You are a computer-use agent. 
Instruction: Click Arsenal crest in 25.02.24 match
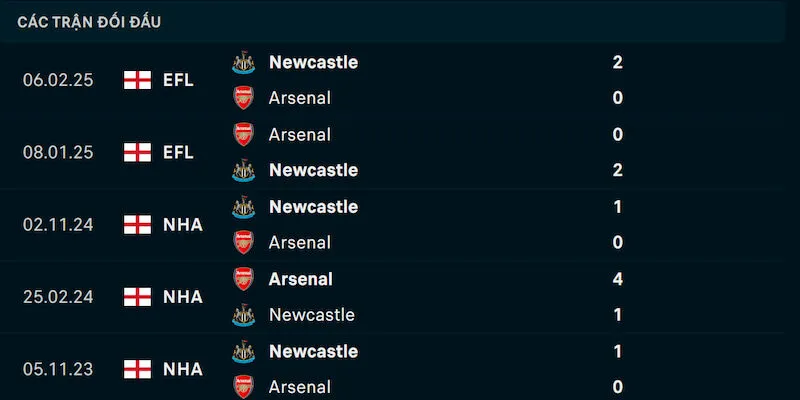point(243,279)
